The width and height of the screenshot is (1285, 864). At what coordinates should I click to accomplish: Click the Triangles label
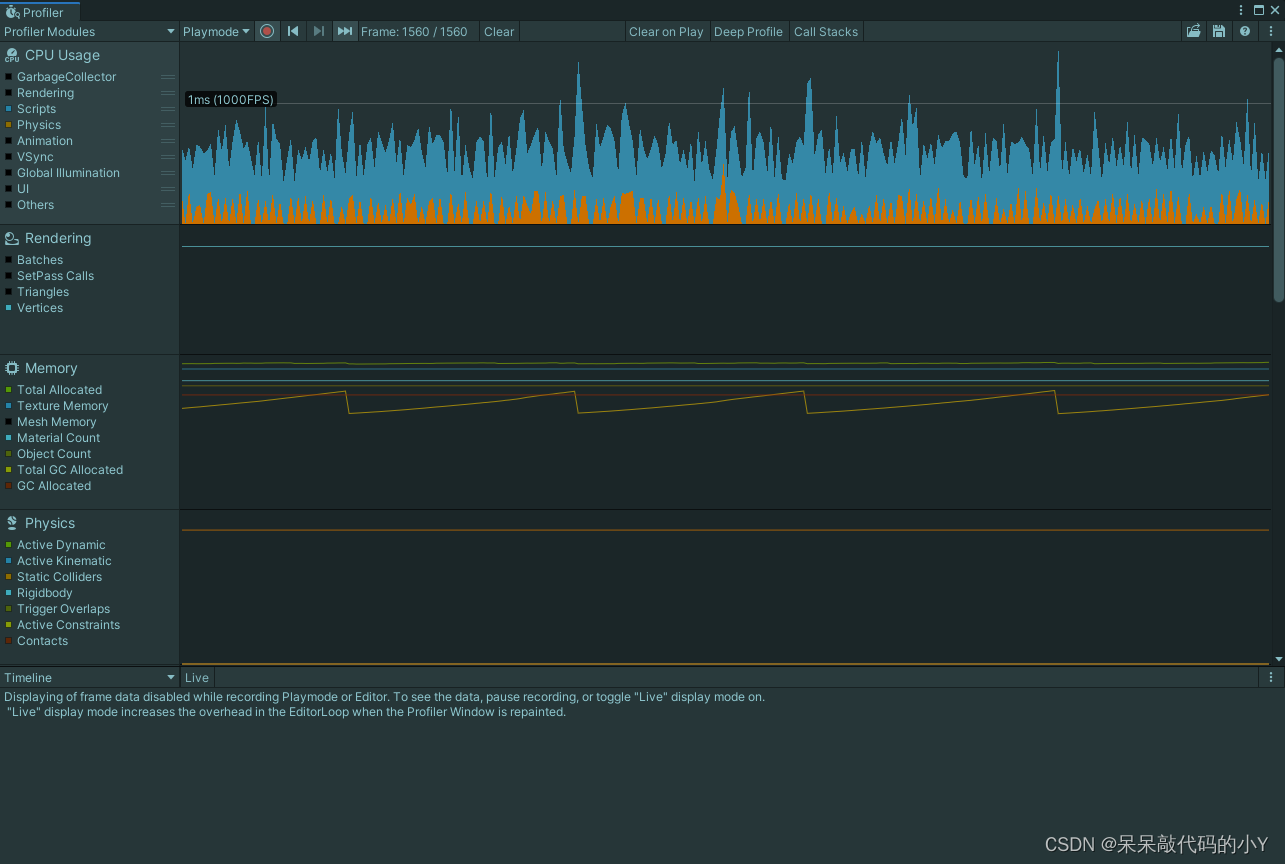pyautogui.click(x=43, y=292)
